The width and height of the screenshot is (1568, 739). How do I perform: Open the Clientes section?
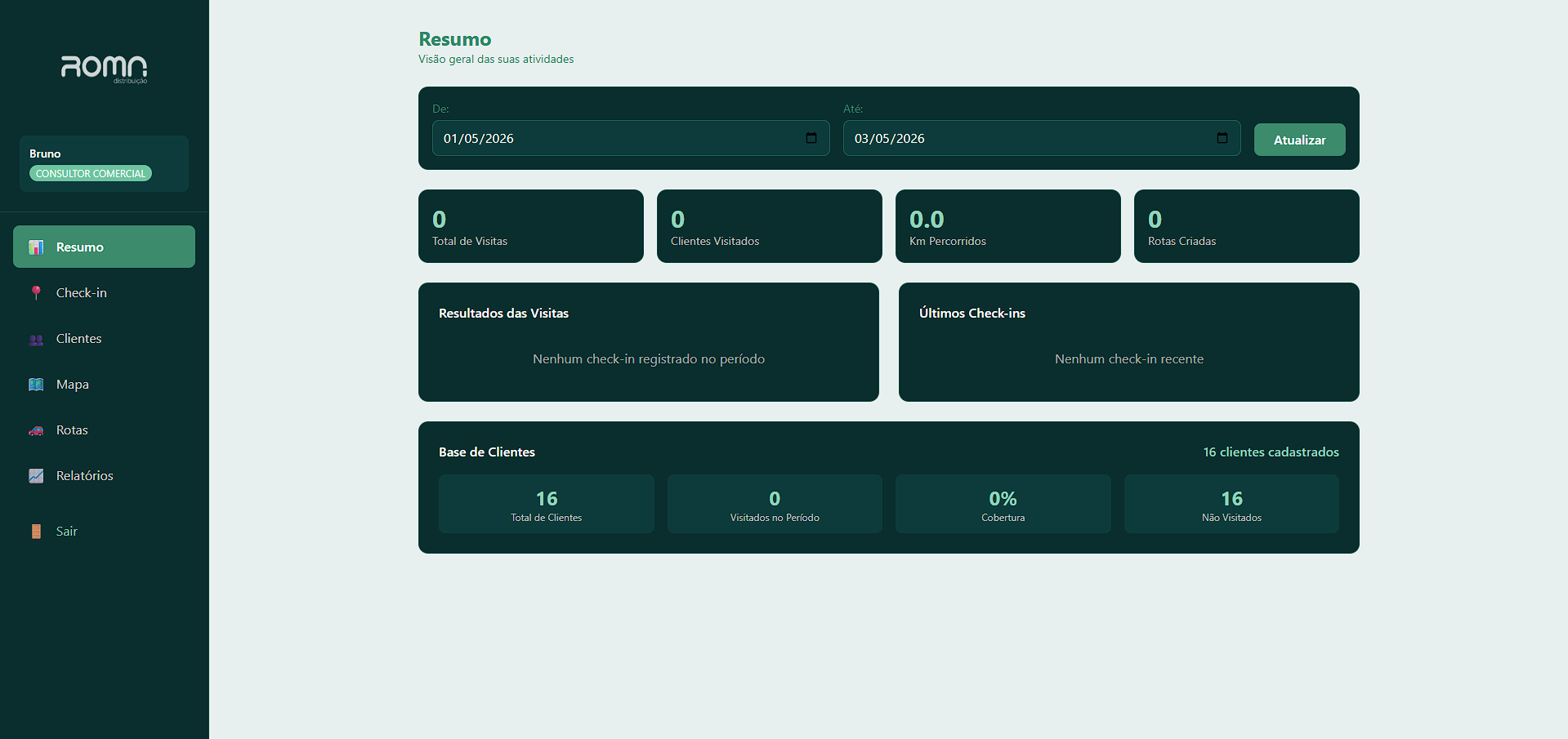(x=104, y=338)
